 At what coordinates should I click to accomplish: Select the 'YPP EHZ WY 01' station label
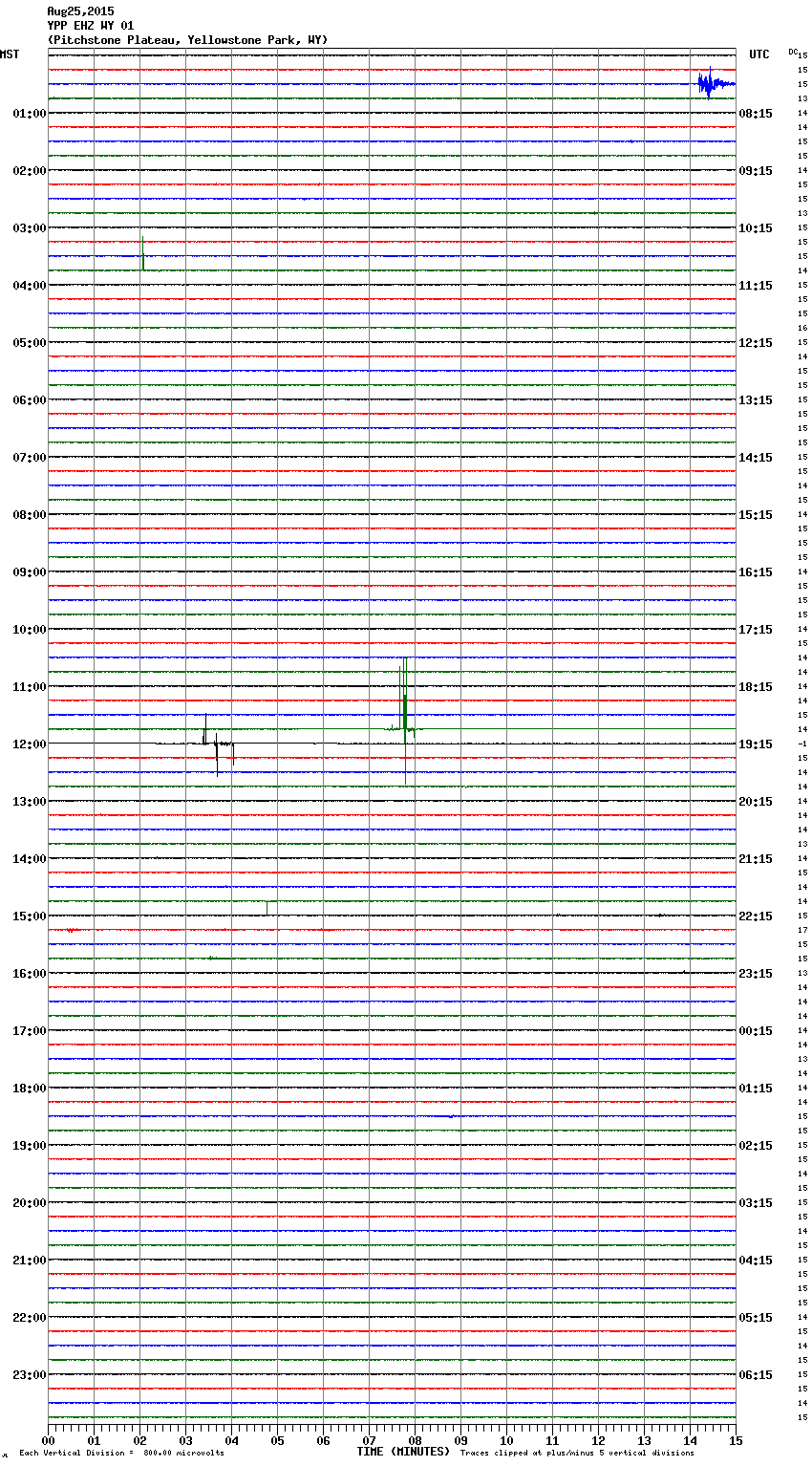[x=91, y=26]
